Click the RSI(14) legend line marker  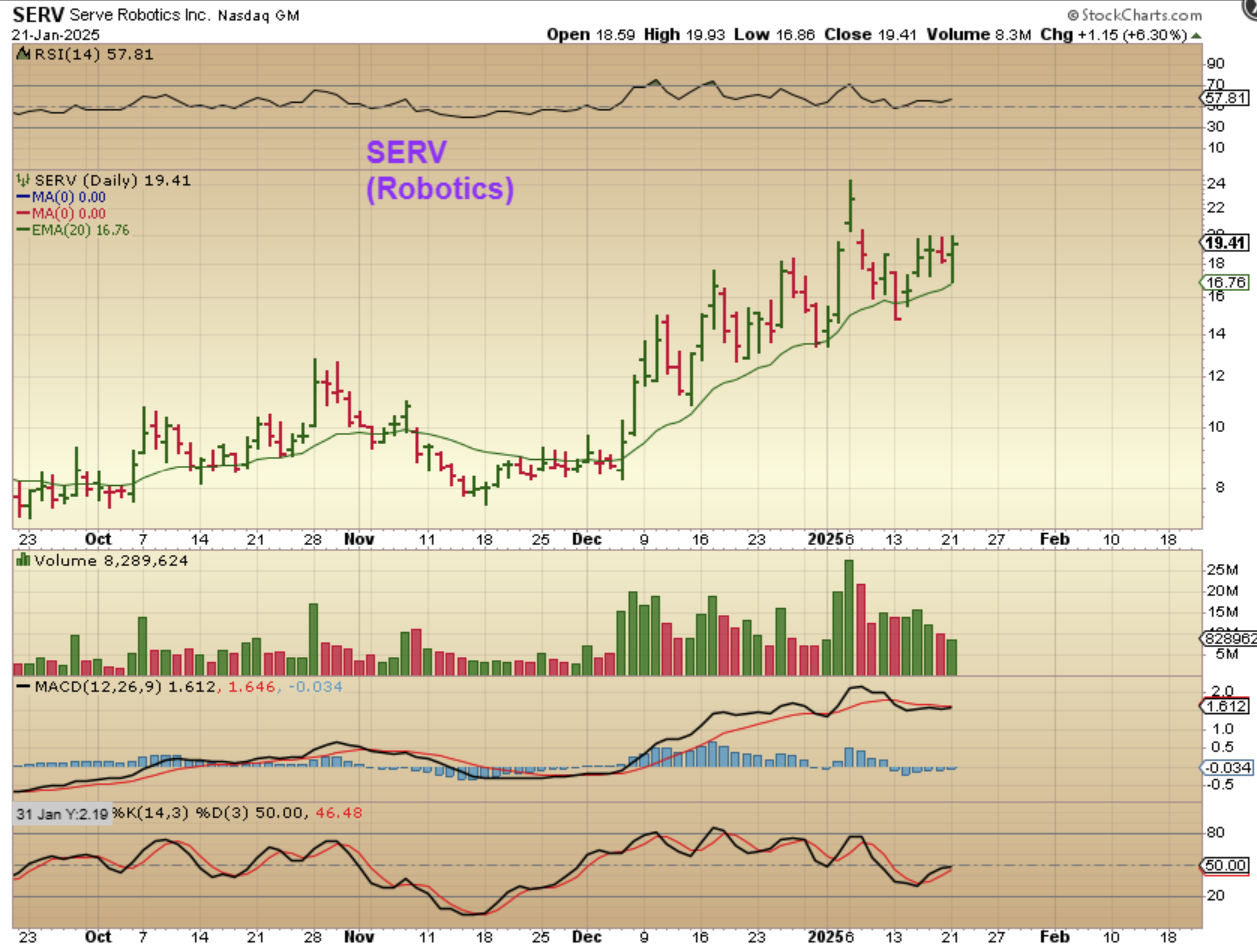point(23,55)
